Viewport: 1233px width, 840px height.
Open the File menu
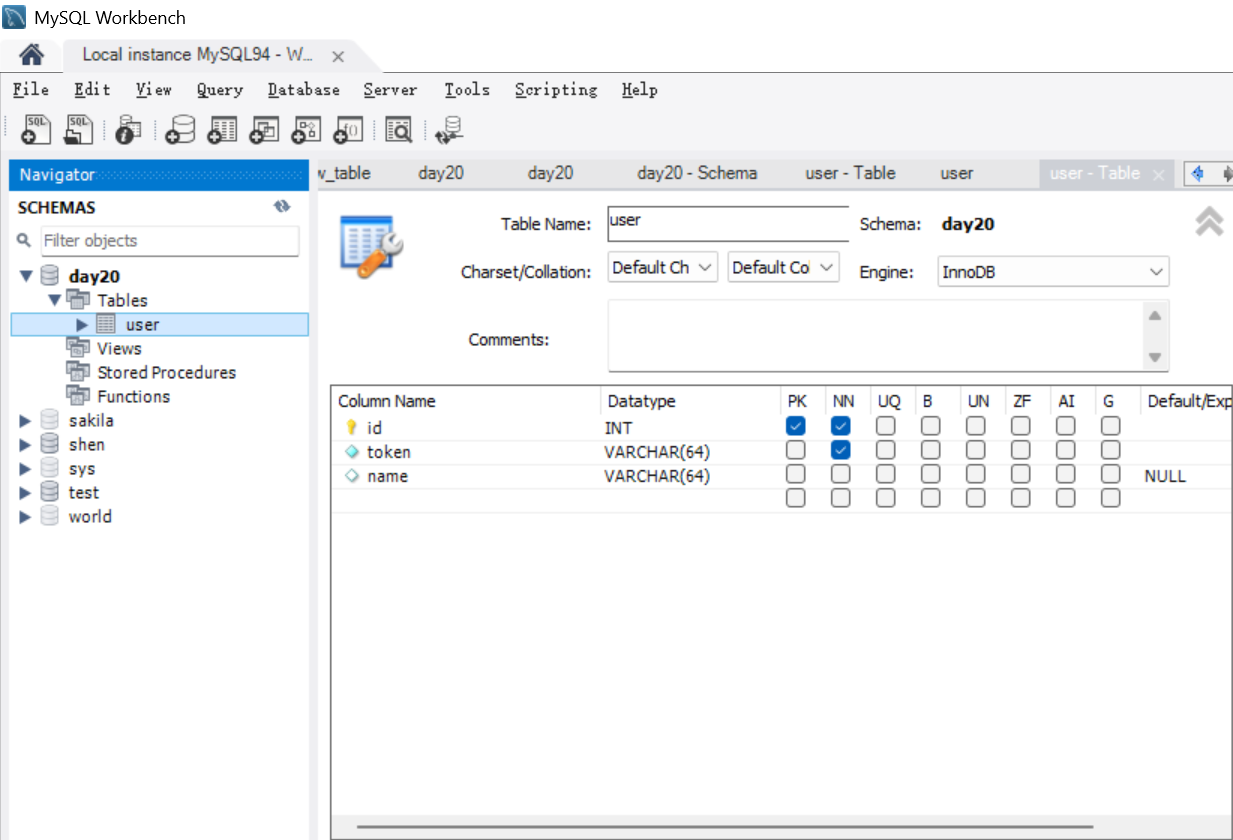[31, 90]
